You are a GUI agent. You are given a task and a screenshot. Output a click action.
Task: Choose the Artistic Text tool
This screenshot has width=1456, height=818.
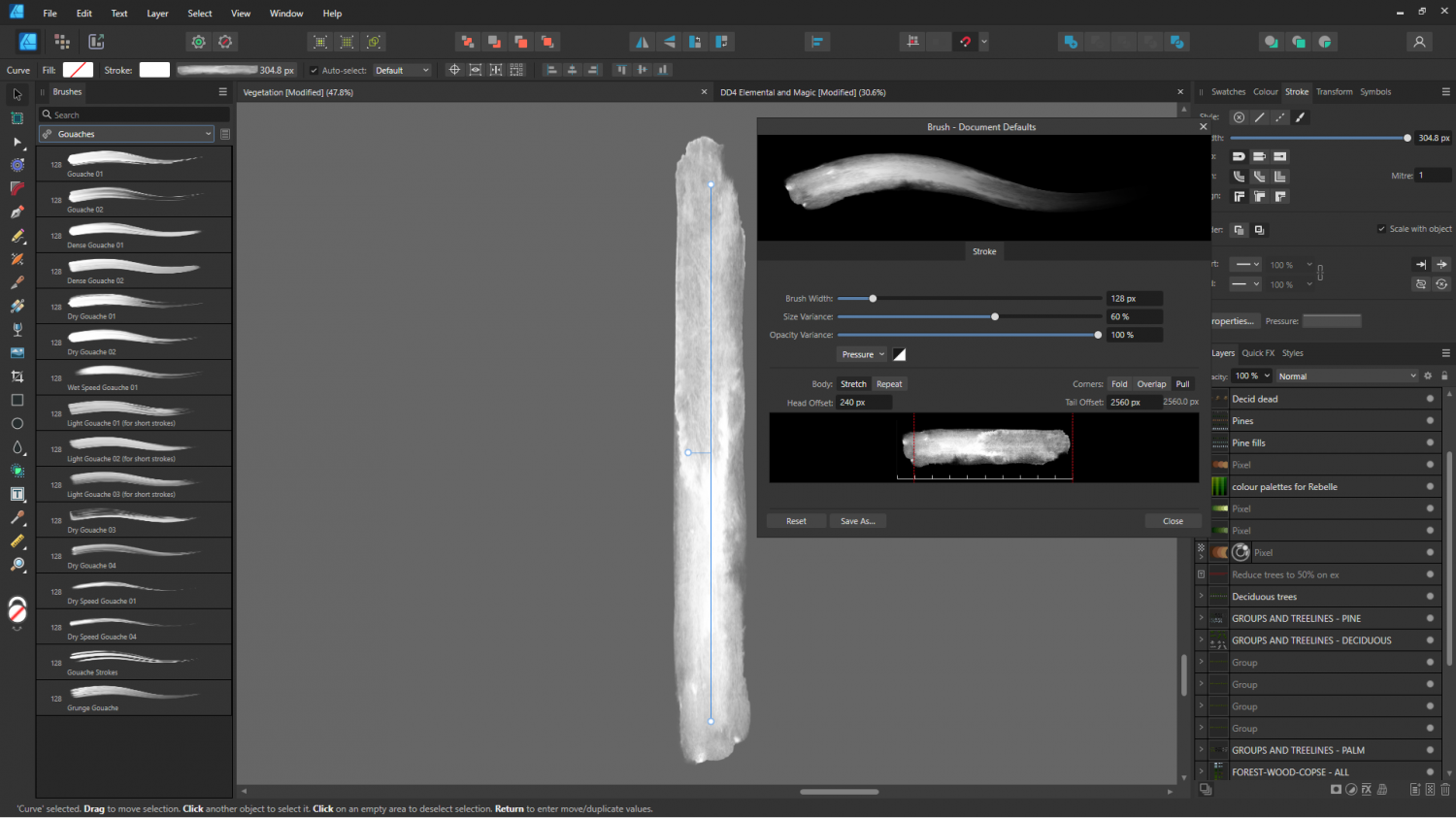click(x=17, y=494)
